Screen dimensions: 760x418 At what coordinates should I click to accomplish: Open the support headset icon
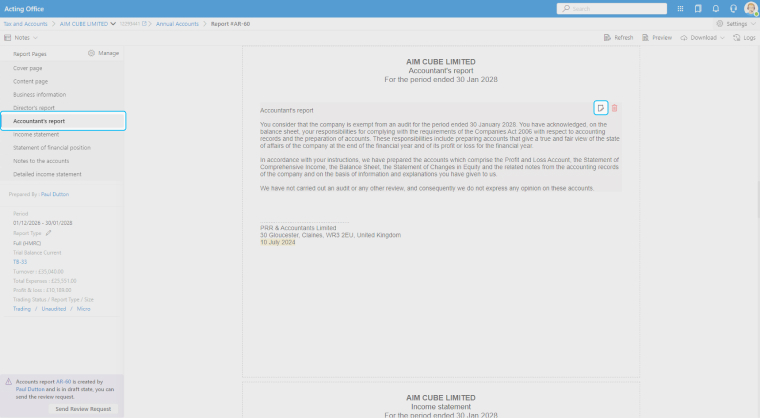click(x=732, y=8)
